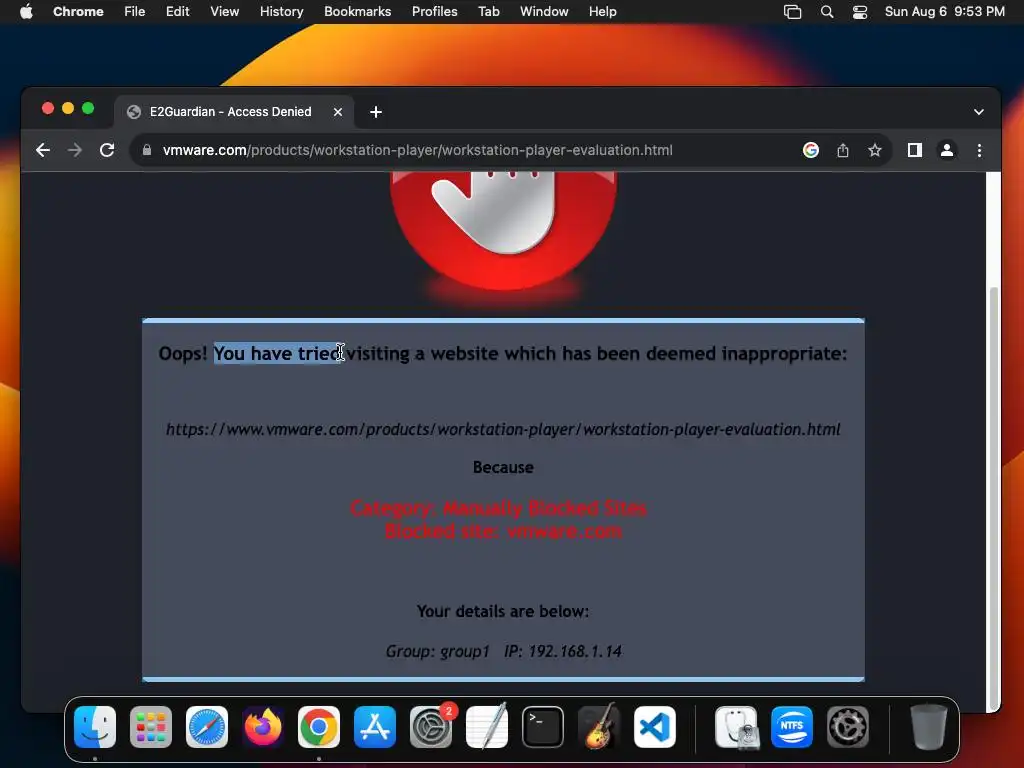Open the Apple menu
The width and height of the screenshot is (1024, 768).
26,12
